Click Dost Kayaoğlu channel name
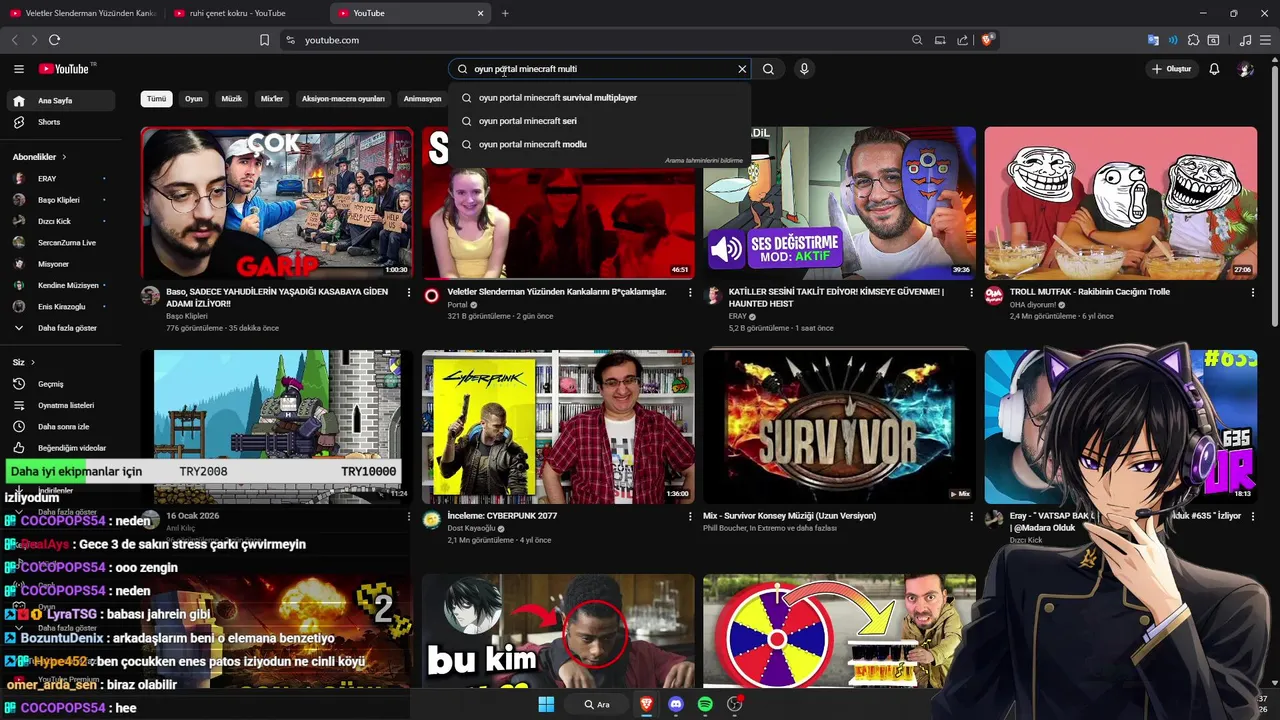Viewport: 1280px width, 720px height. 471,528
